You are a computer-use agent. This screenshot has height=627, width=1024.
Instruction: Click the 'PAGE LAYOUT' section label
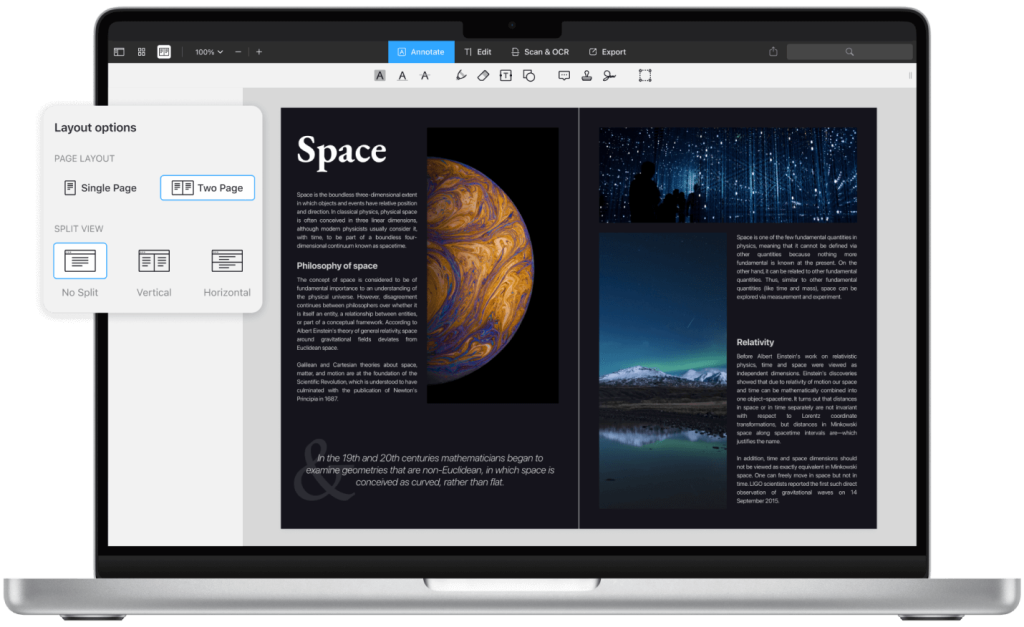tap(84, 159)
